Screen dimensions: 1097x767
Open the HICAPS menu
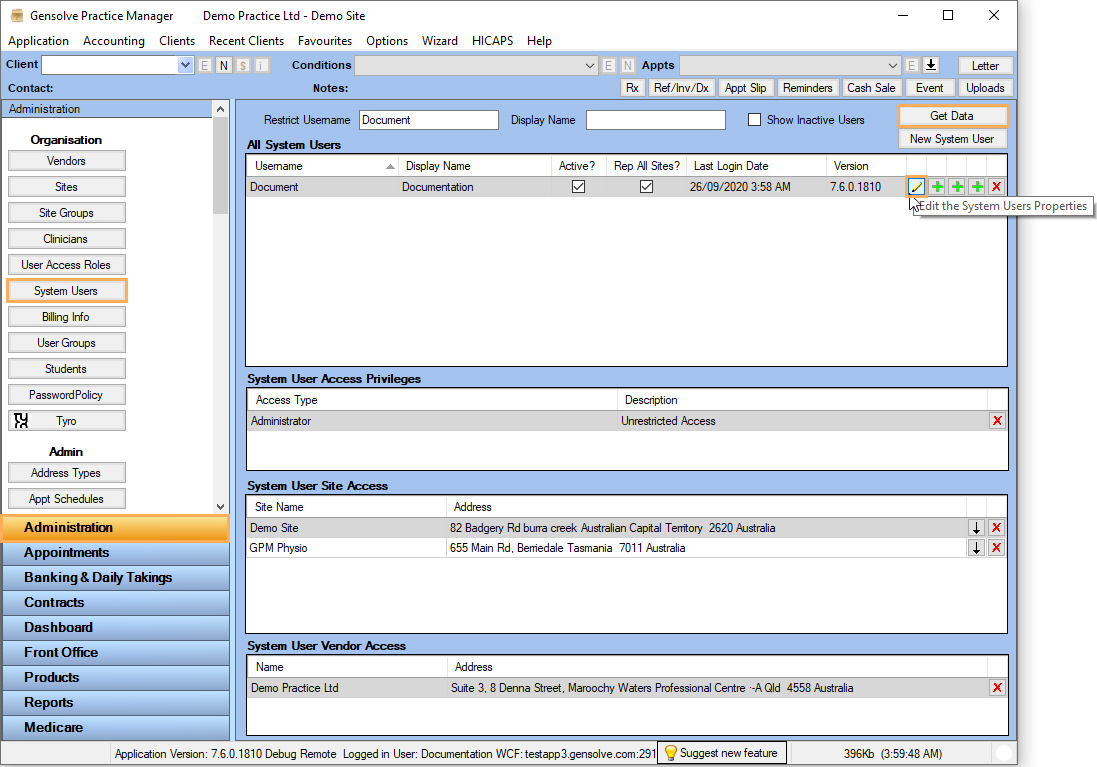pyautogui.click(x=492, y=41)
